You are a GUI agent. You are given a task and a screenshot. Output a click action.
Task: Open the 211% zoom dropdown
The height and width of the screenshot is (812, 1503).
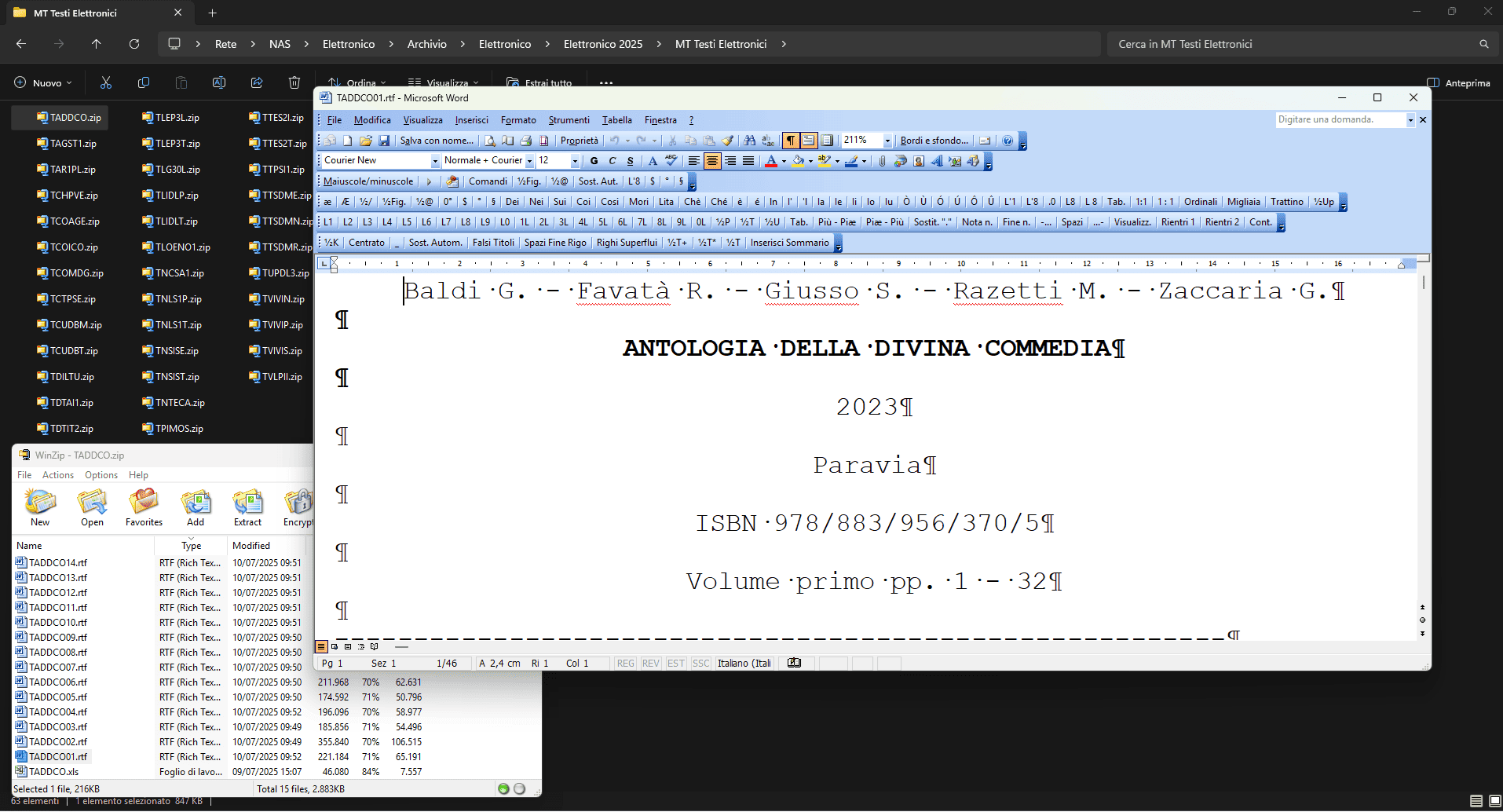click(x=888, y=141)
